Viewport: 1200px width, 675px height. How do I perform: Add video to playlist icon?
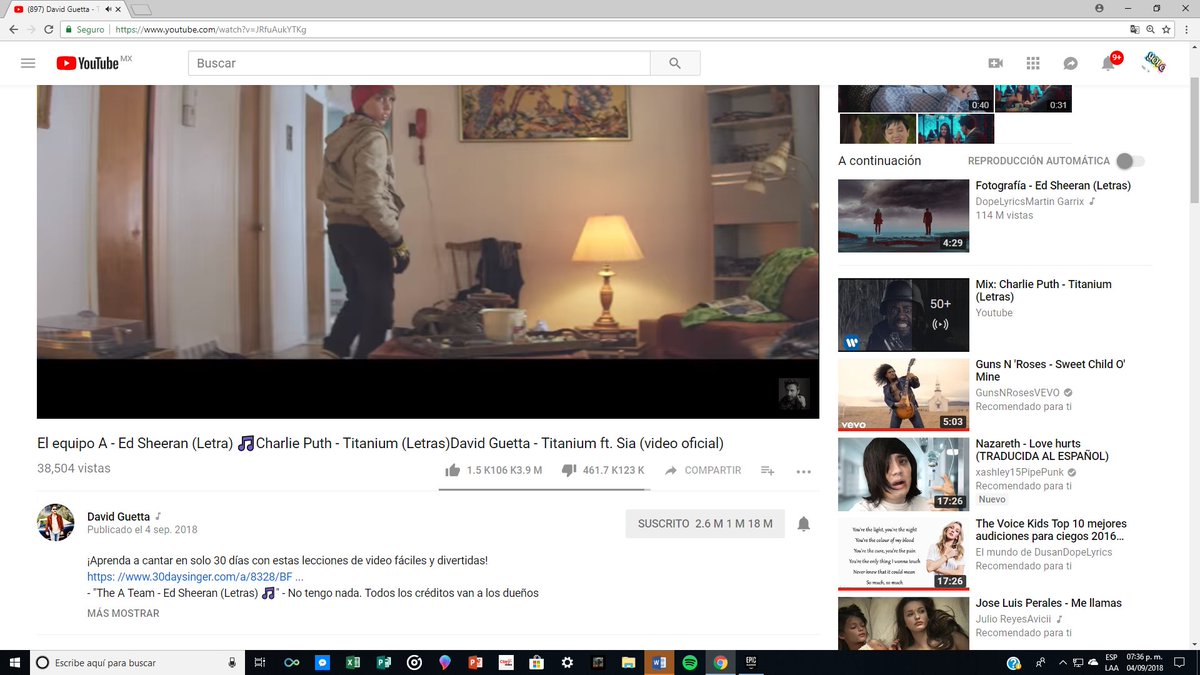tap(767, 470)
